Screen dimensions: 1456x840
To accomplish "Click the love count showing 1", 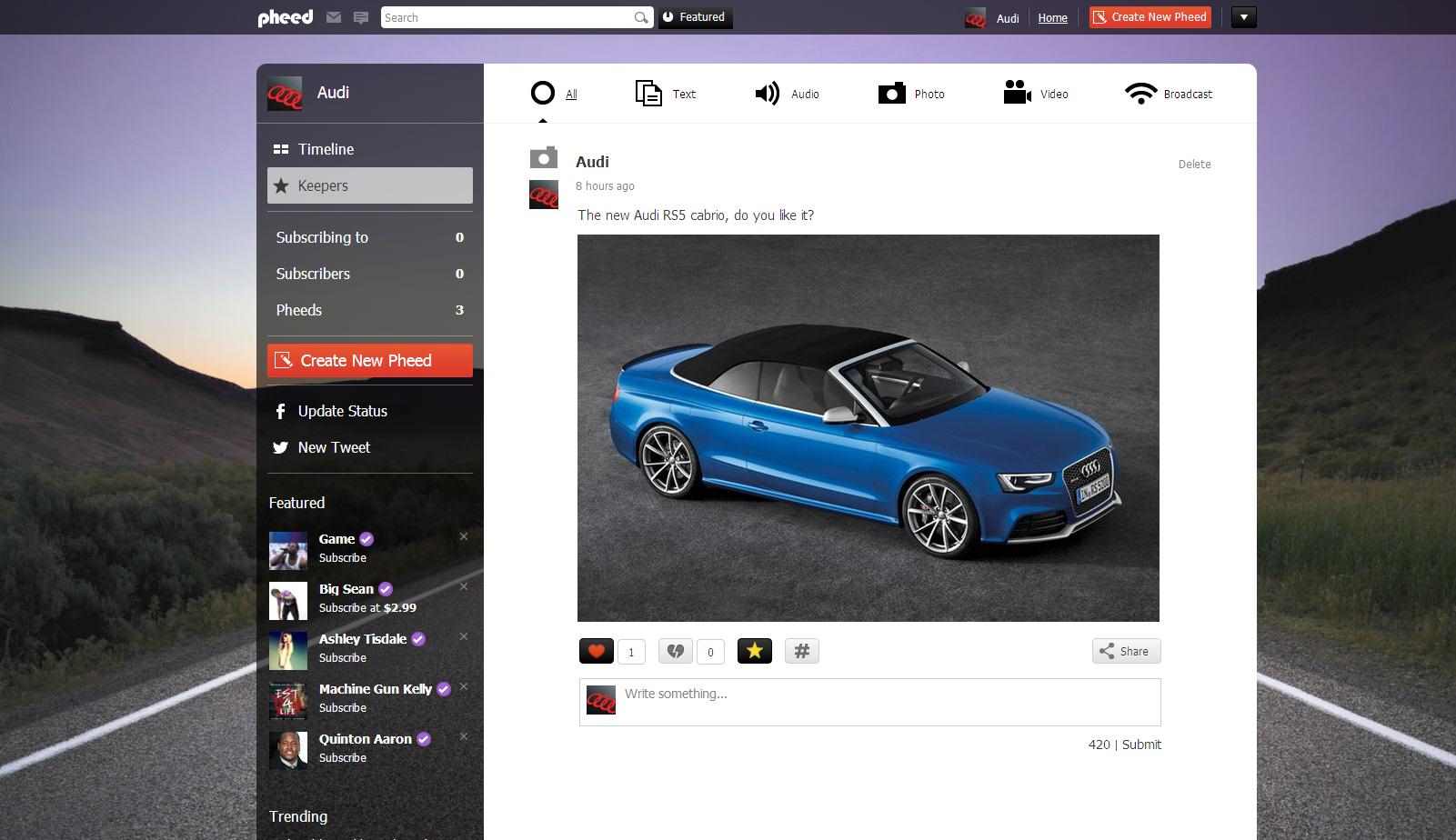I will pos(631,652).
